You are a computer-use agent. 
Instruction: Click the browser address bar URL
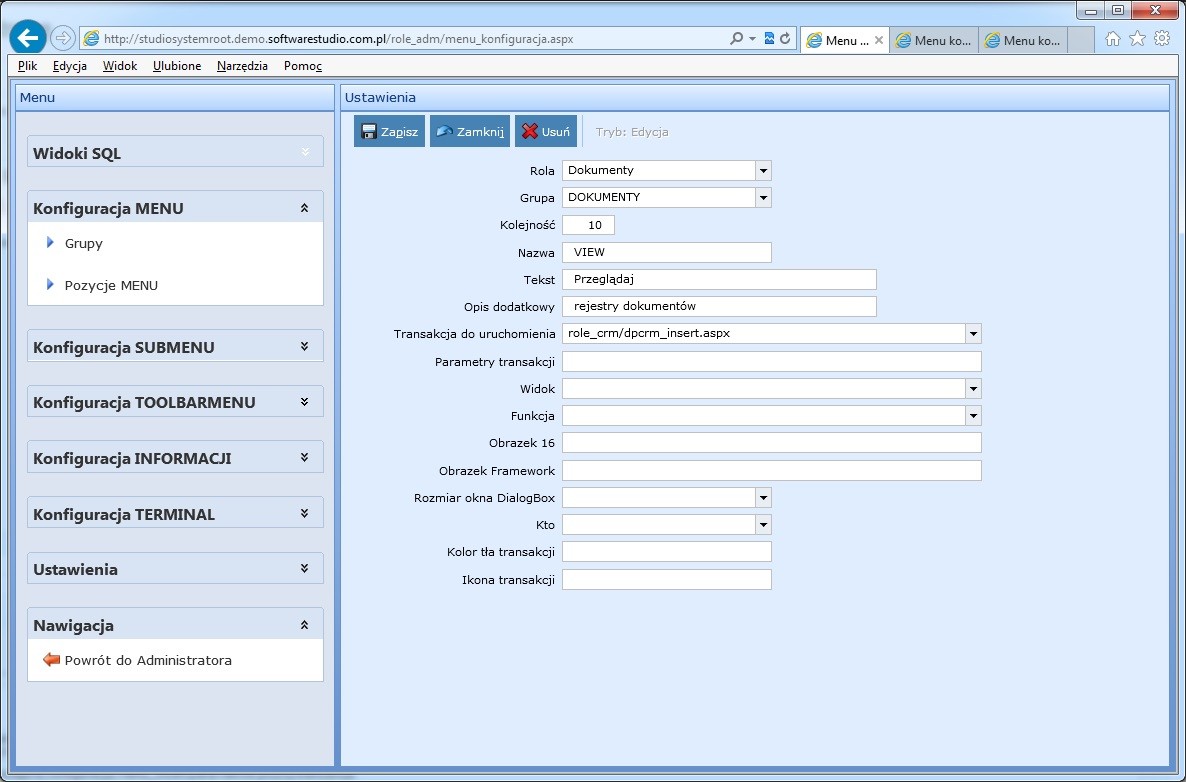tap(338, 39)
